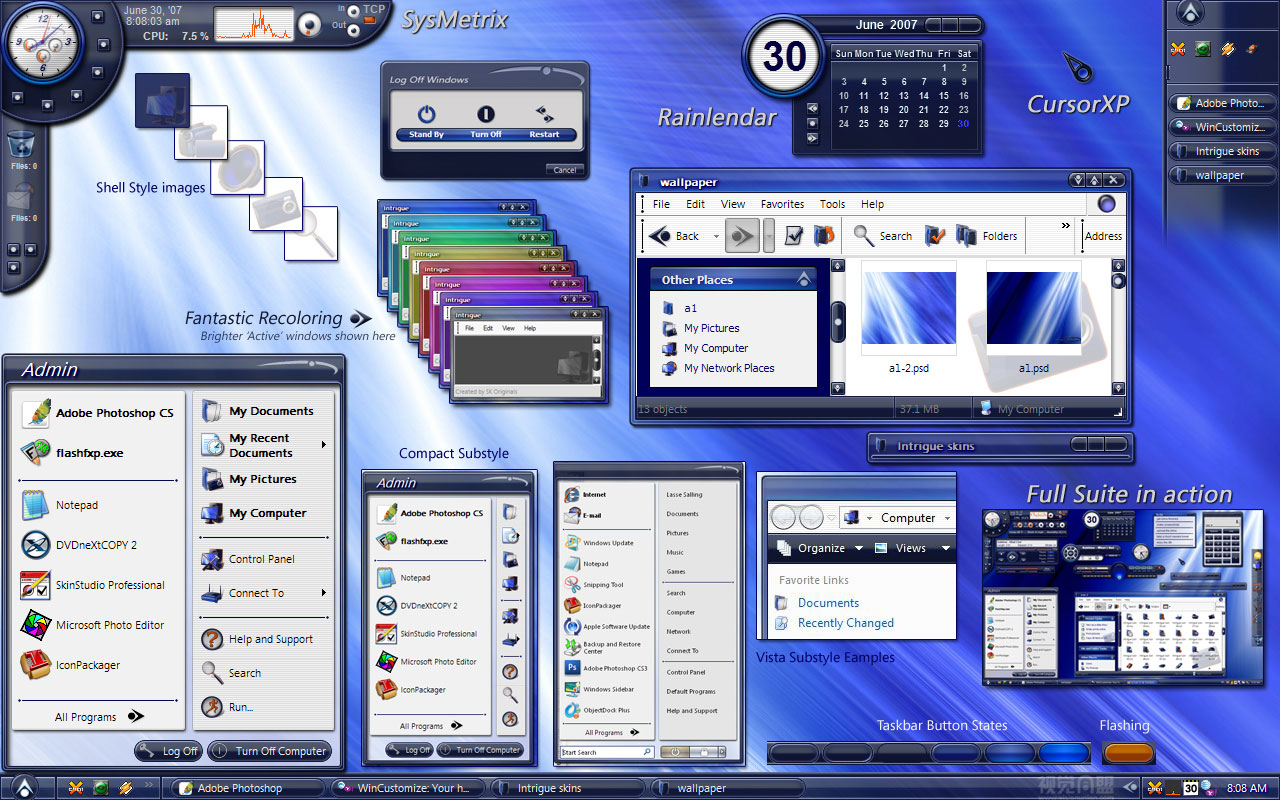Viewport: 1280px width, 800px height.
Task: Open the Back button history dropdown arrow
Action: pyautogui.click(x=716, y=237)
